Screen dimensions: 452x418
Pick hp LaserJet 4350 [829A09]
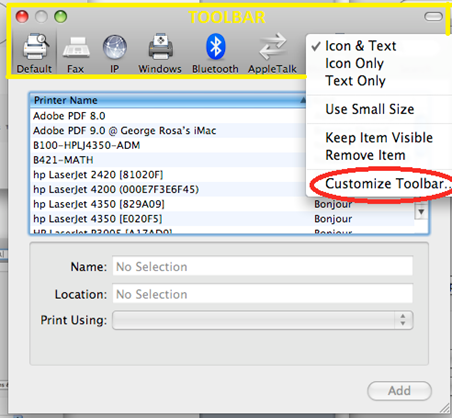point(222,204)
